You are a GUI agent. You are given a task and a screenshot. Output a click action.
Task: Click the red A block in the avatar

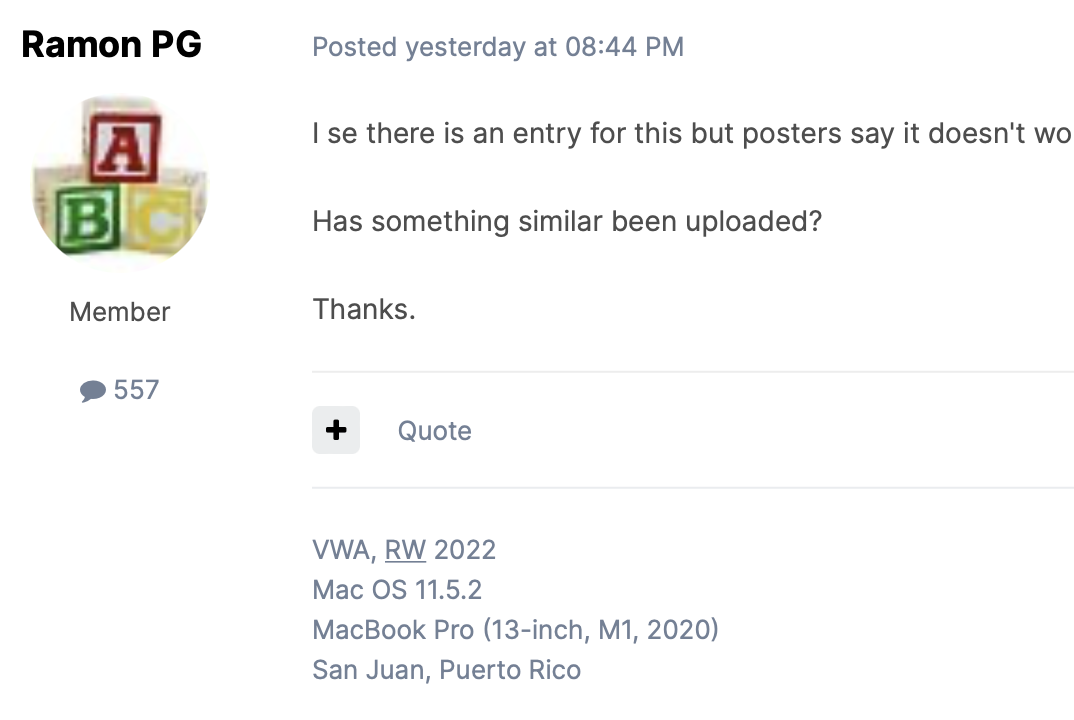pyautogui.click(x=125, y=148)
